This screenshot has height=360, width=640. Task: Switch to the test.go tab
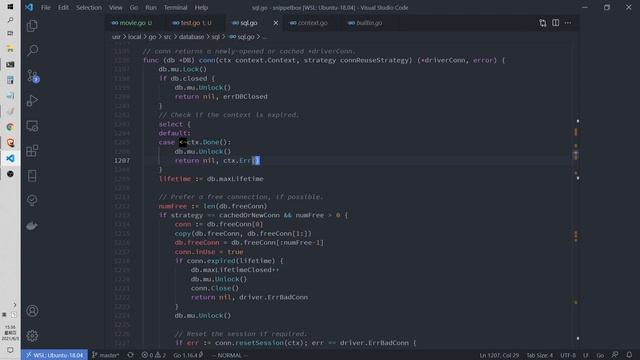192,23
